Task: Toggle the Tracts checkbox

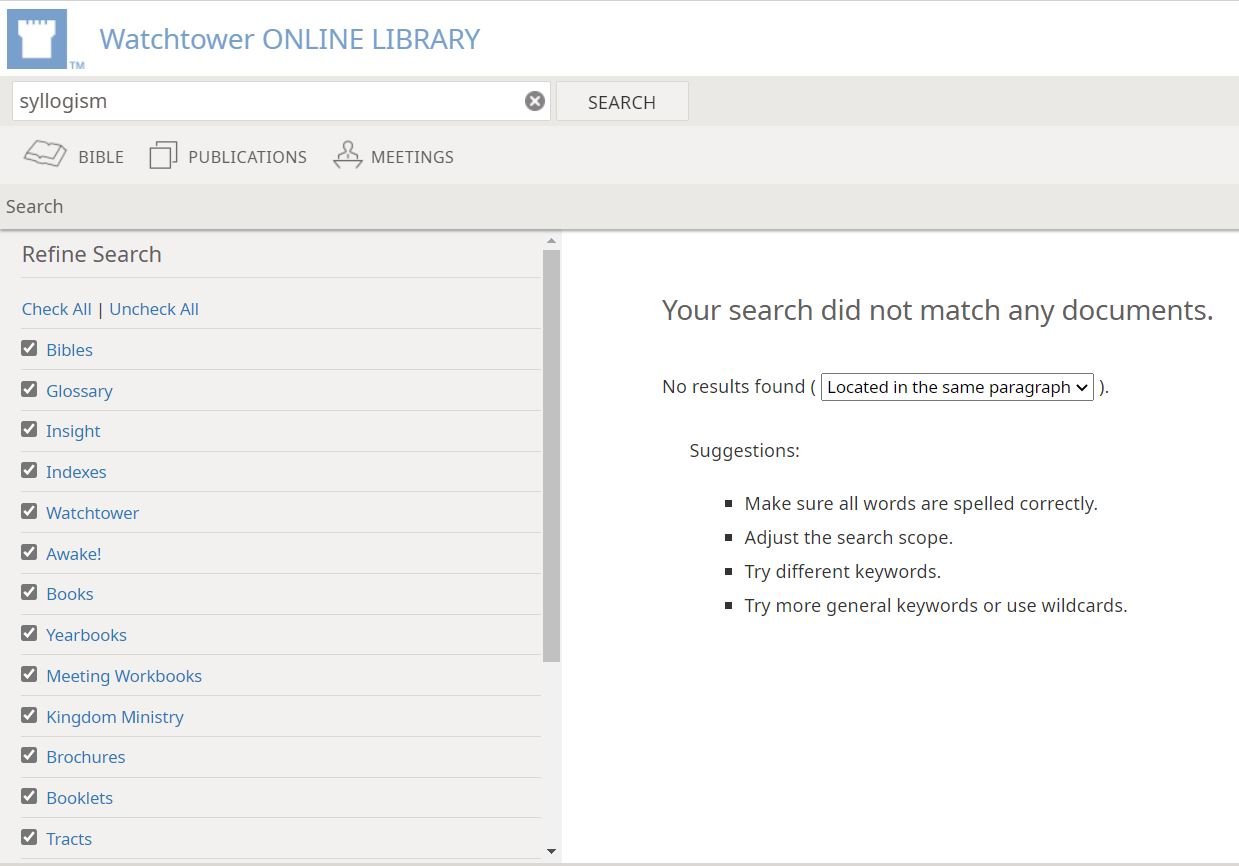Action: [29, 837]
